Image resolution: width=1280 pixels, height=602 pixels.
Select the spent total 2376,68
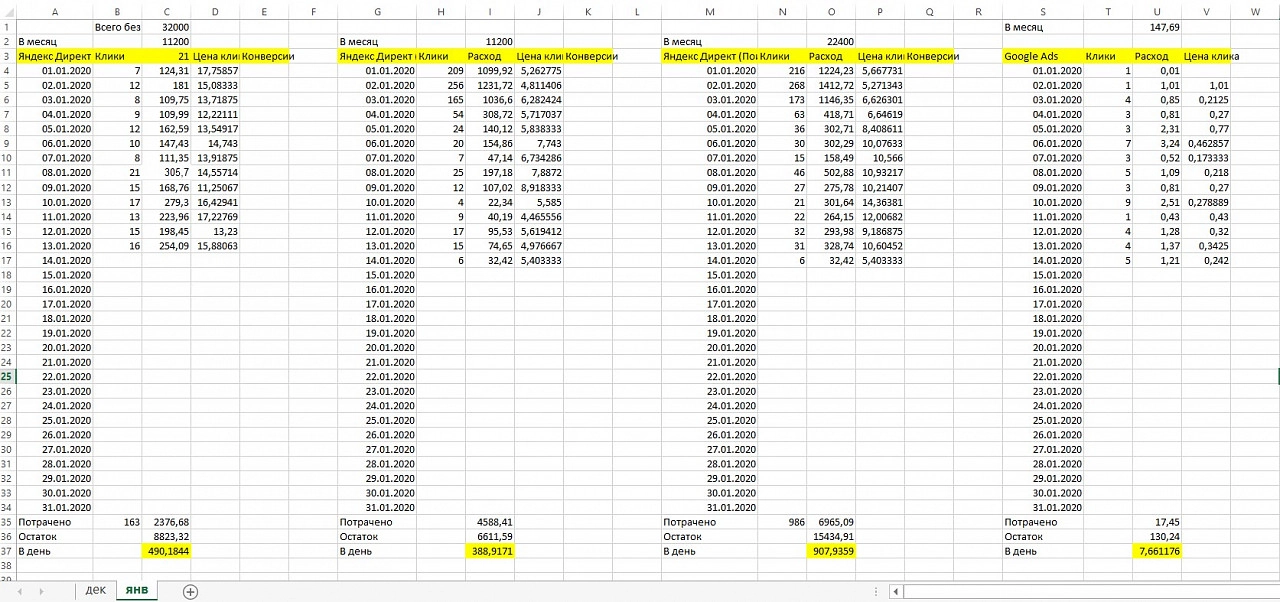(166, 522)
